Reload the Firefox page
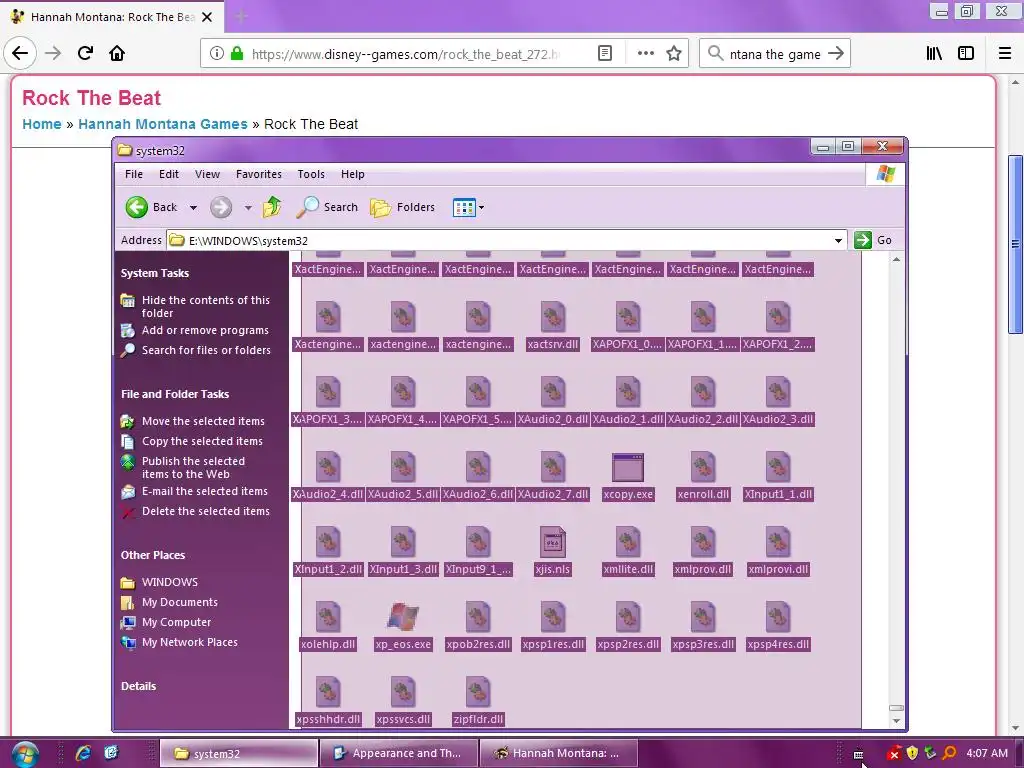Image resolution: width=1024 pixels, height=768 pixels. [85, 53]
